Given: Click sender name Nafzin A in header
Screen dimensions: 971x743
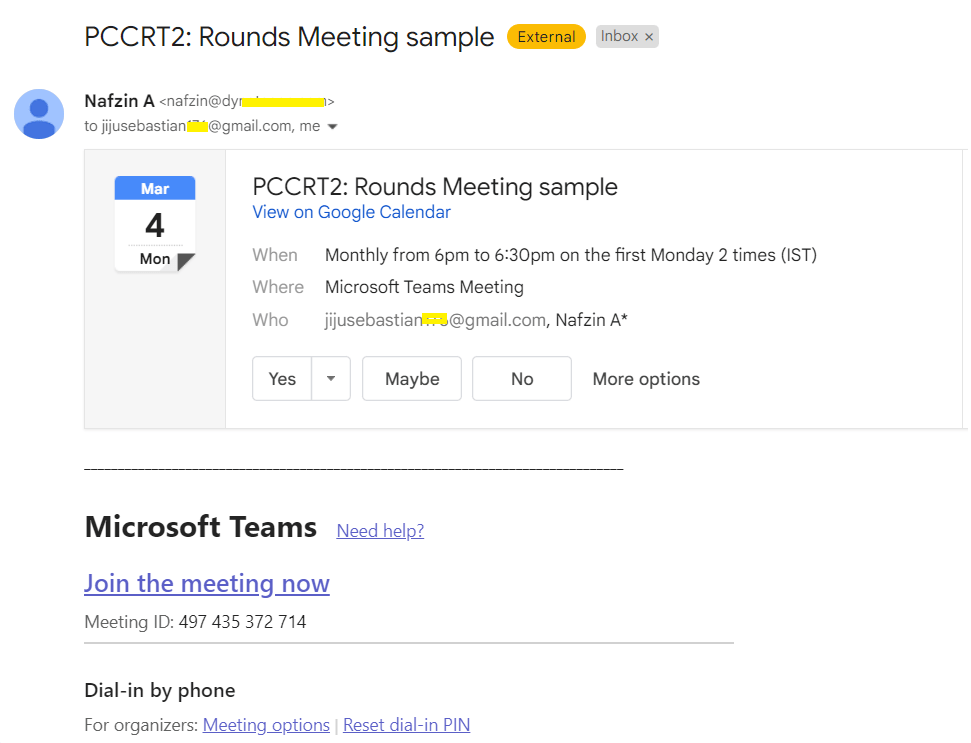Looking at the screenshot, I should 120,101.
